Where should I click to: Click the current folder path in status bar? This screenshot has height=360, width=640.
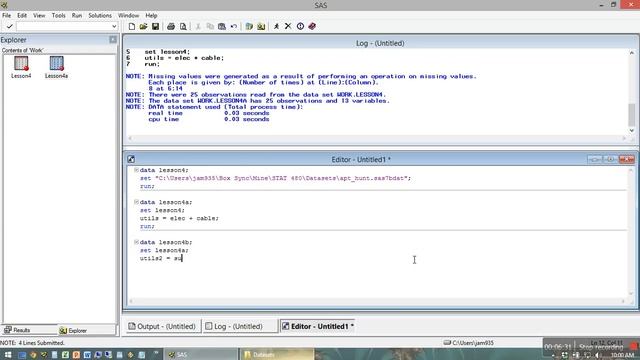click(x=469, y=343)
